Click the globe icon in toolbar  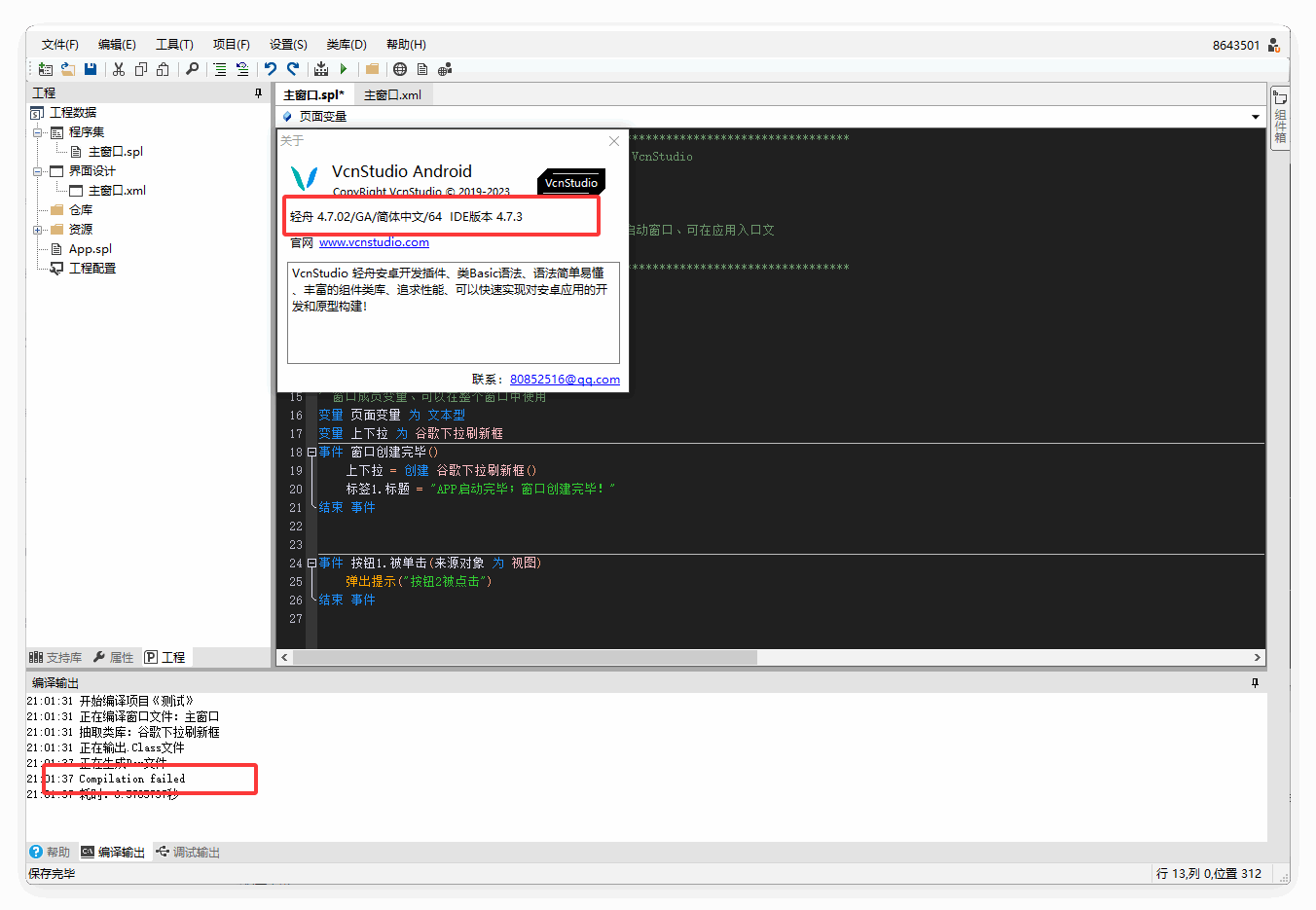coord(400,69)
